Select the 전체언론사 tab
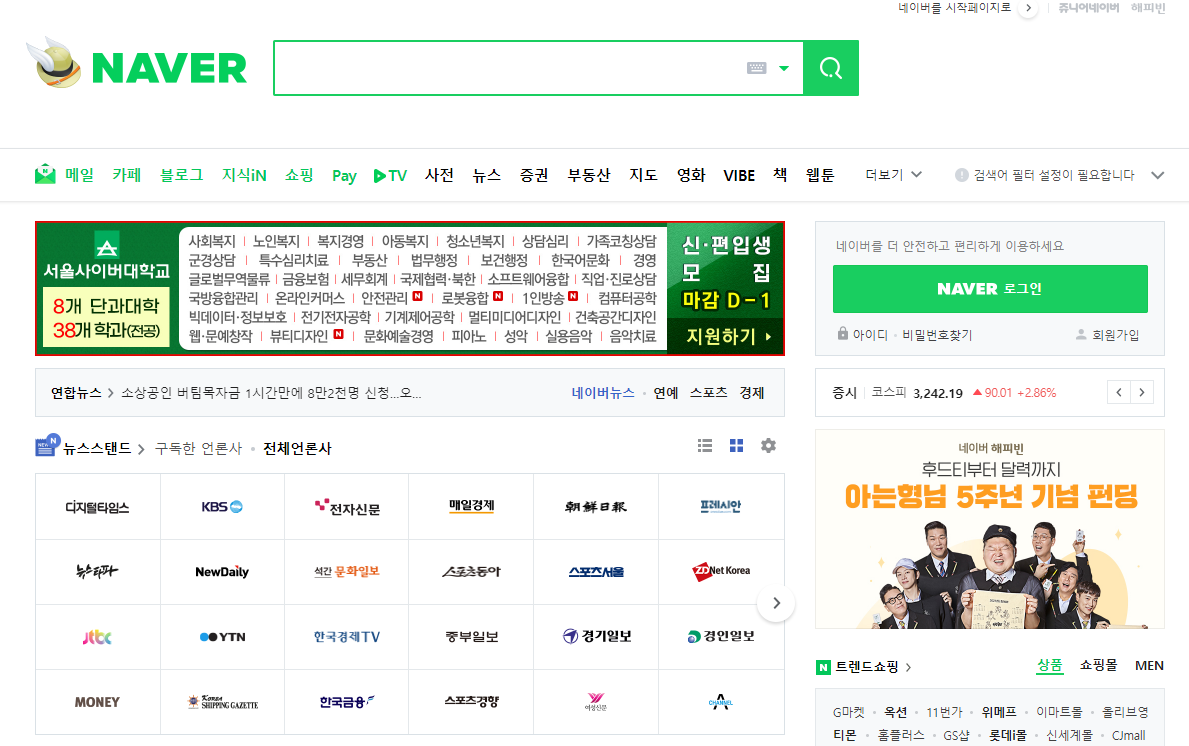The image size is (1189, 746). 297,448
